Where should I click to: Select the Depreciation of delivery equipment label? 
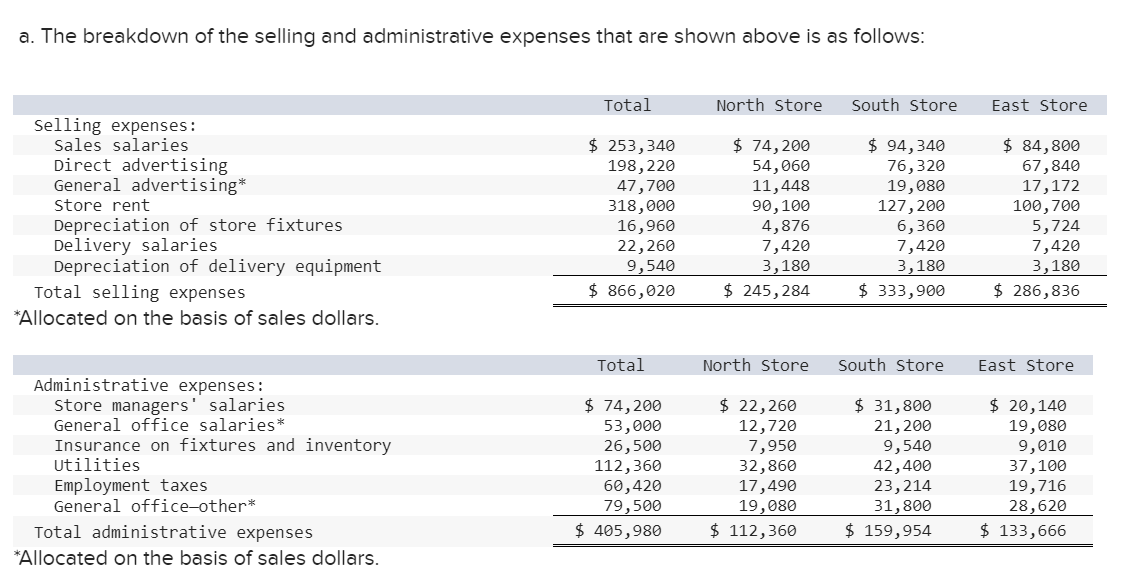217,266
